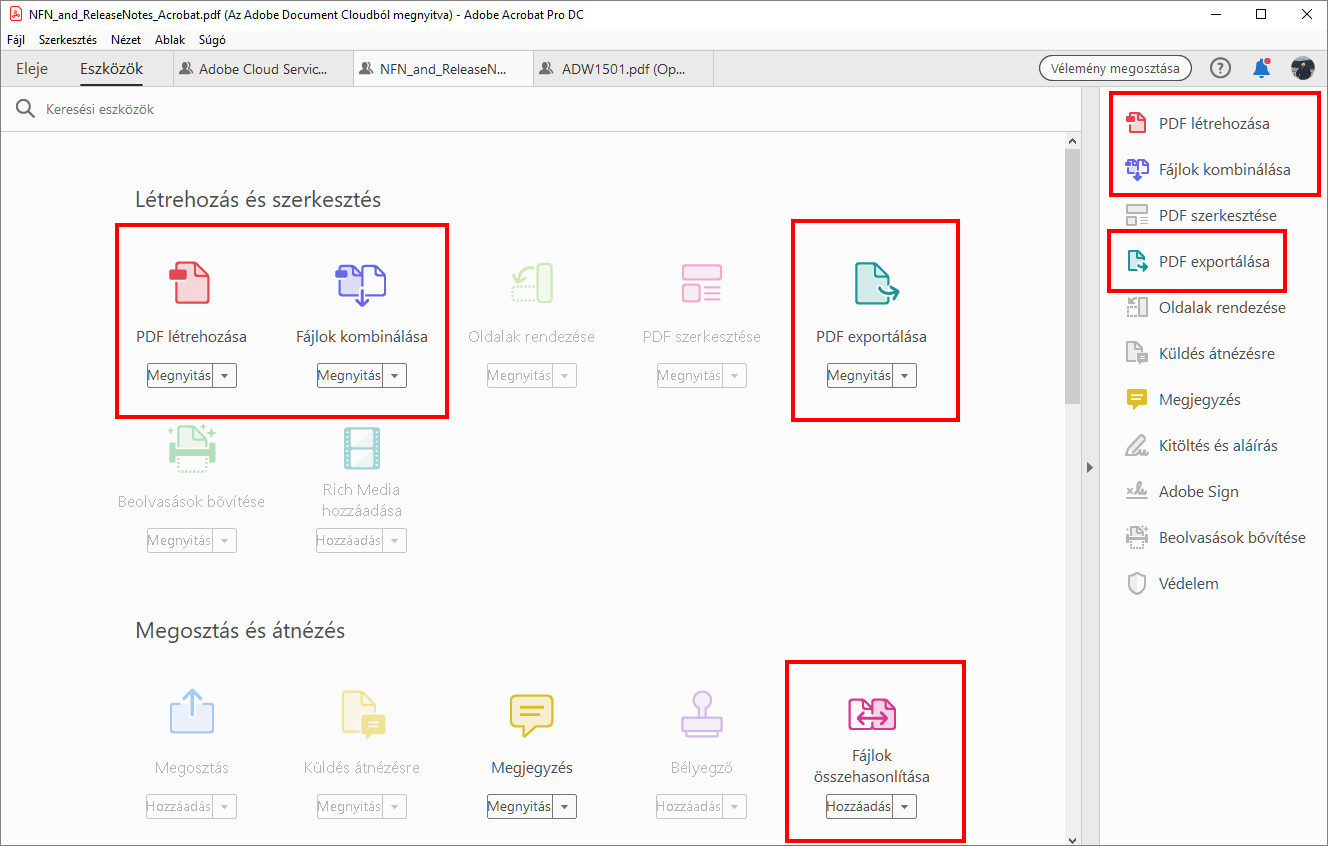This screenshot has width=1328, height=846.
Task: Open the user profile avatar
Action: [x=1303, y=68]
